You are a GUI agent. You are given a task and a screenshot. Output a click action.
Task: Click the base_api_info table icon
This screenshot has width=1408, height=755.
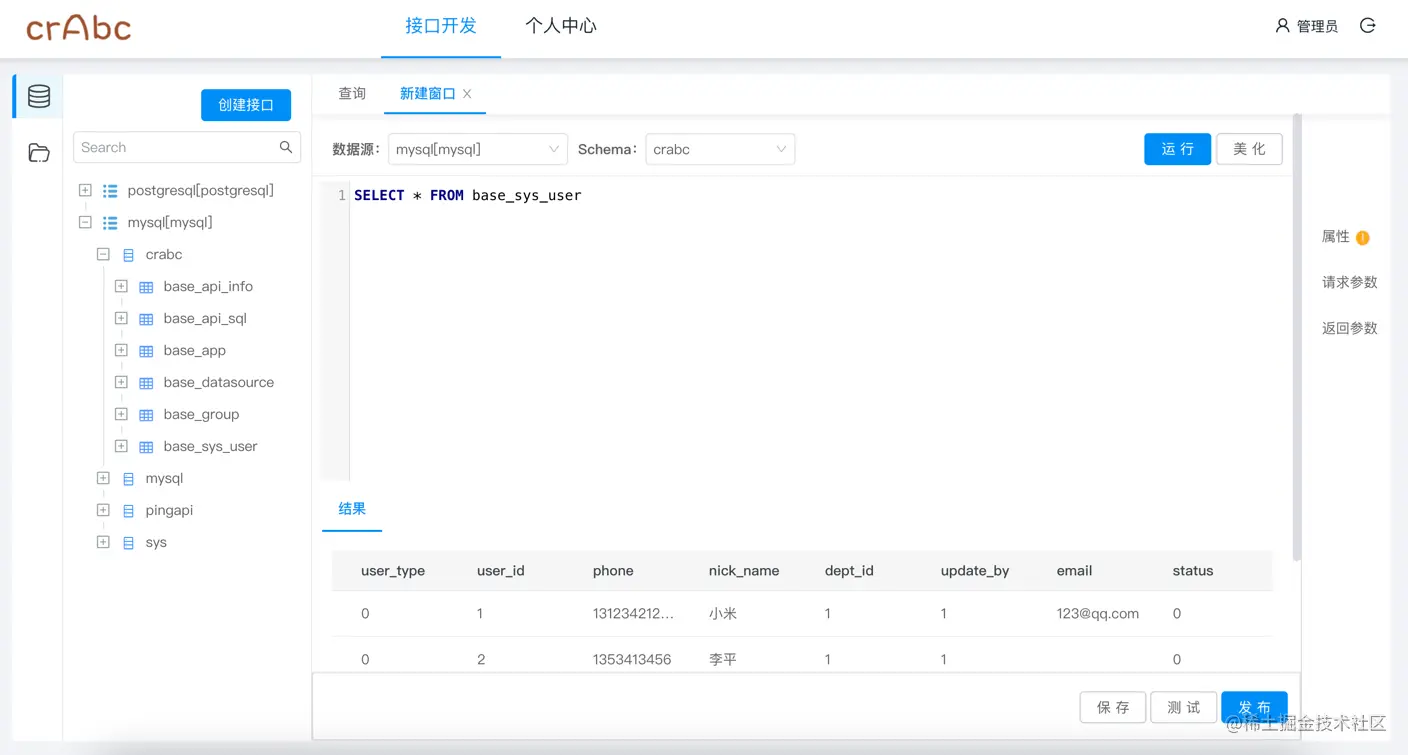[146, 287]
